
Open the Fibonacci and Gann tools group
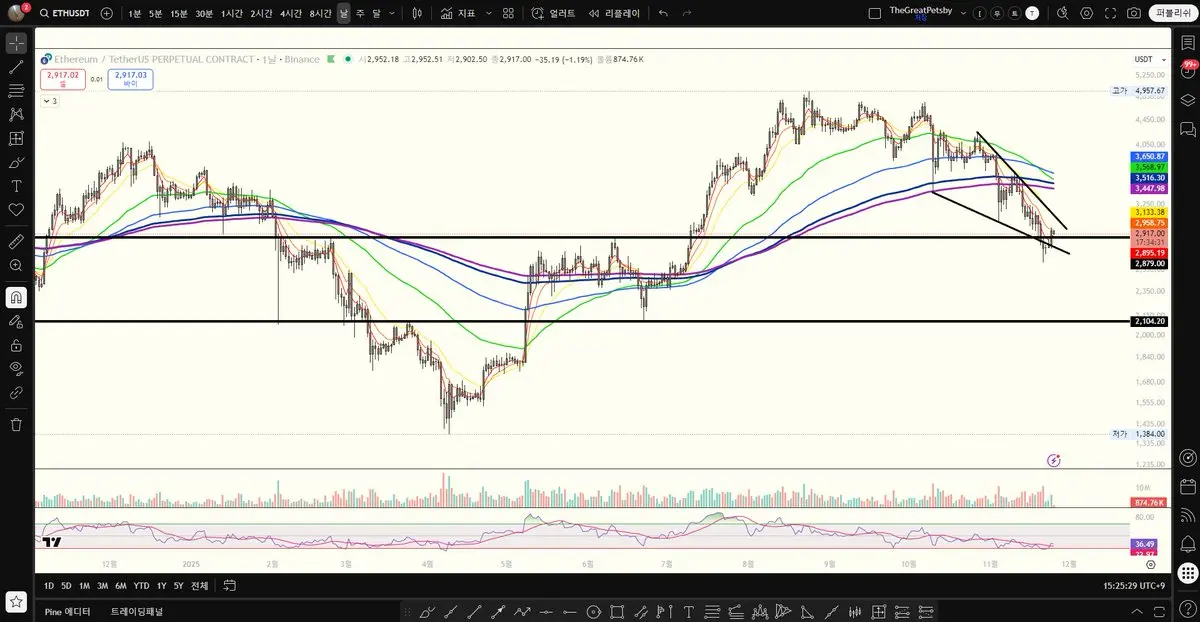16,91
